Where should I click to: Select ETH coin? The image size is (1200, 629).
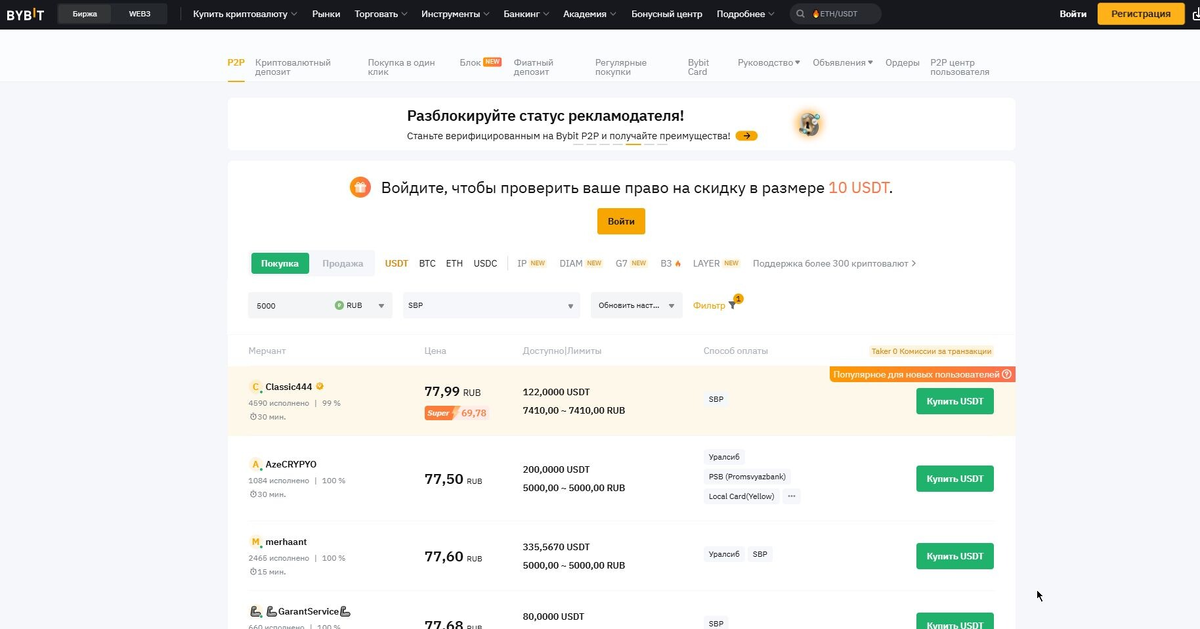(454, 263)
